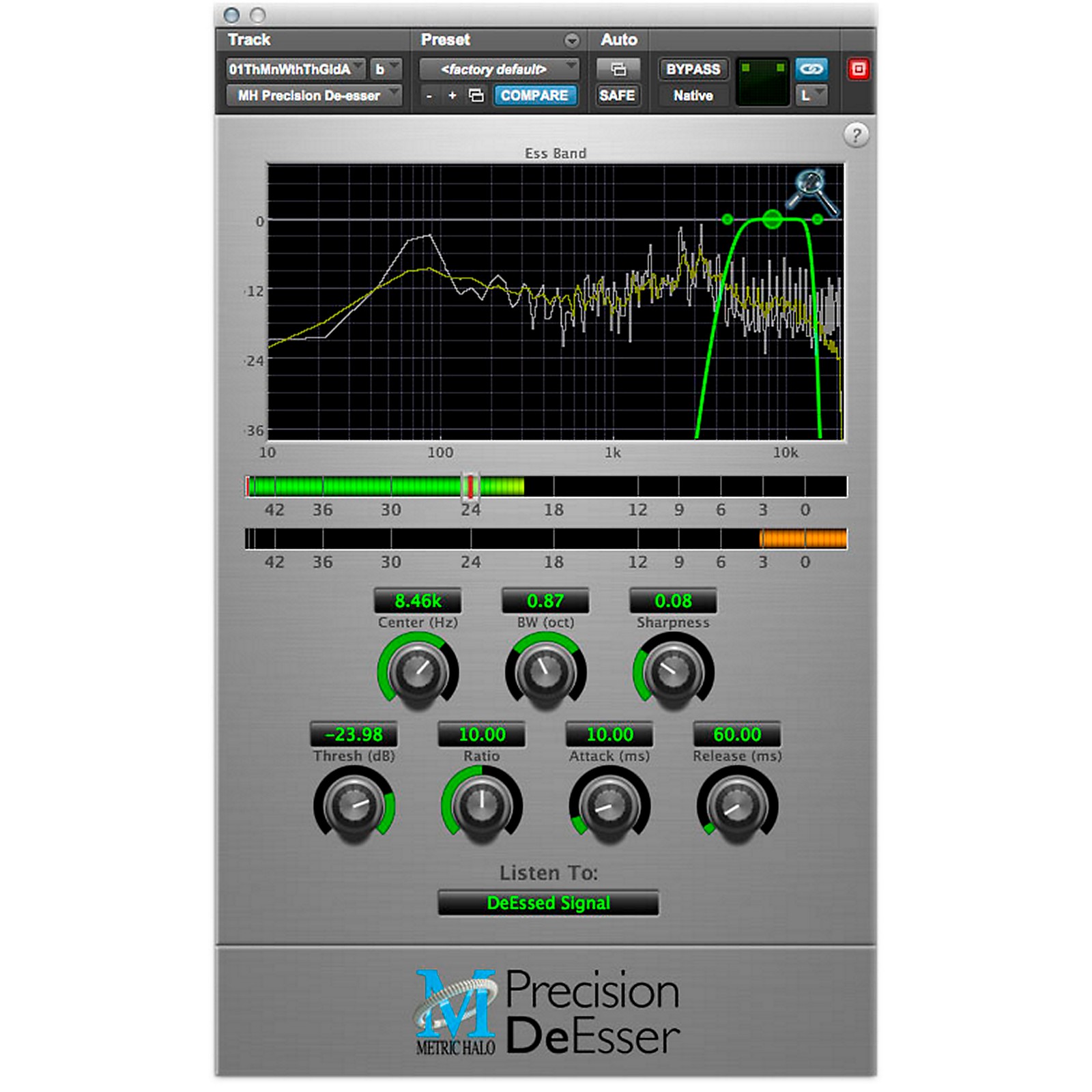The image size is (1092, 1092).
Task: Activate the COMPARE toggle
Action: point(536,95)
